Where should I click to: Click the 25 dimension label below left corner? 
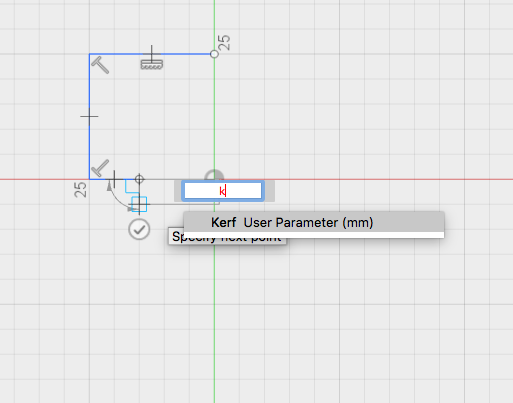(x=80, y=190)
